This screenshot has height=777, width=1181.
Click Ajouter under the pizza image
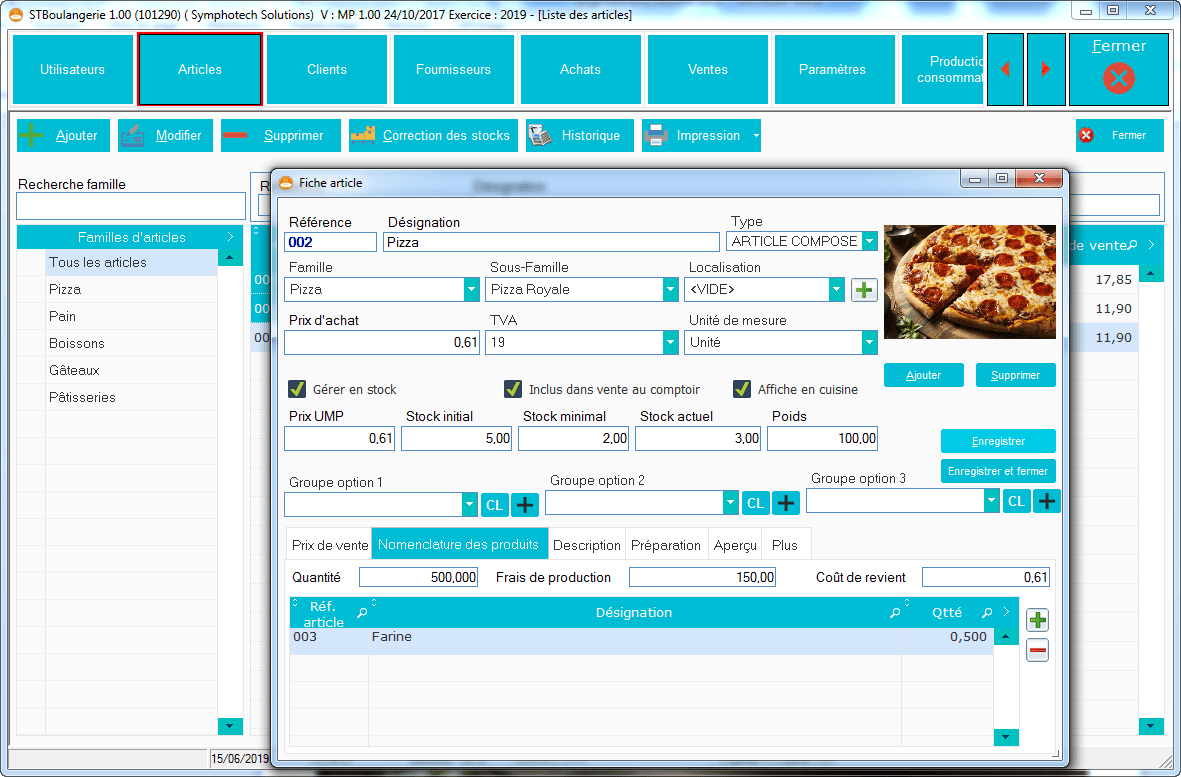click(923, 375)
